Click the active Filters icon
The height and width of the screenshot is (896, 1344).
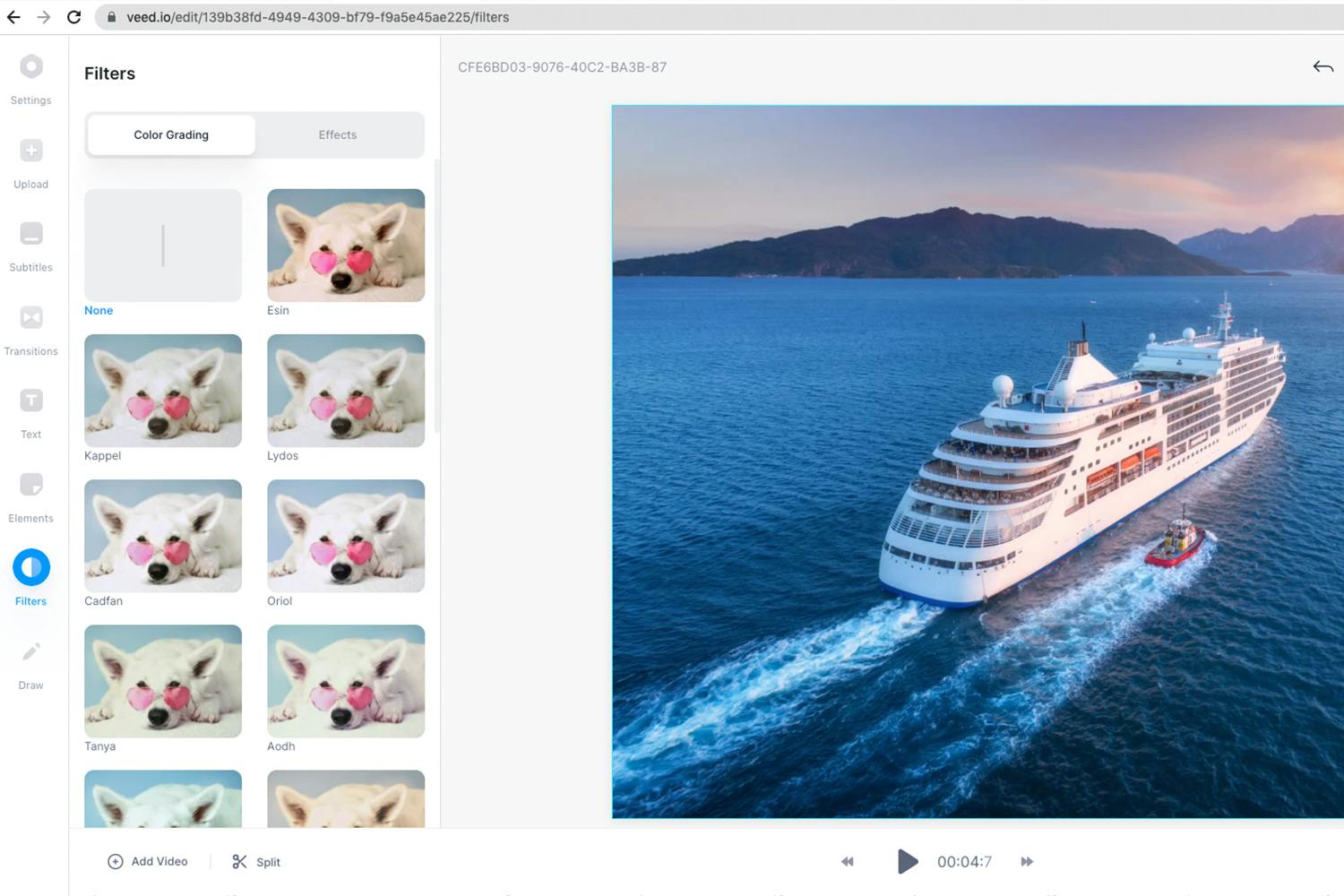[x=31, y=566]
